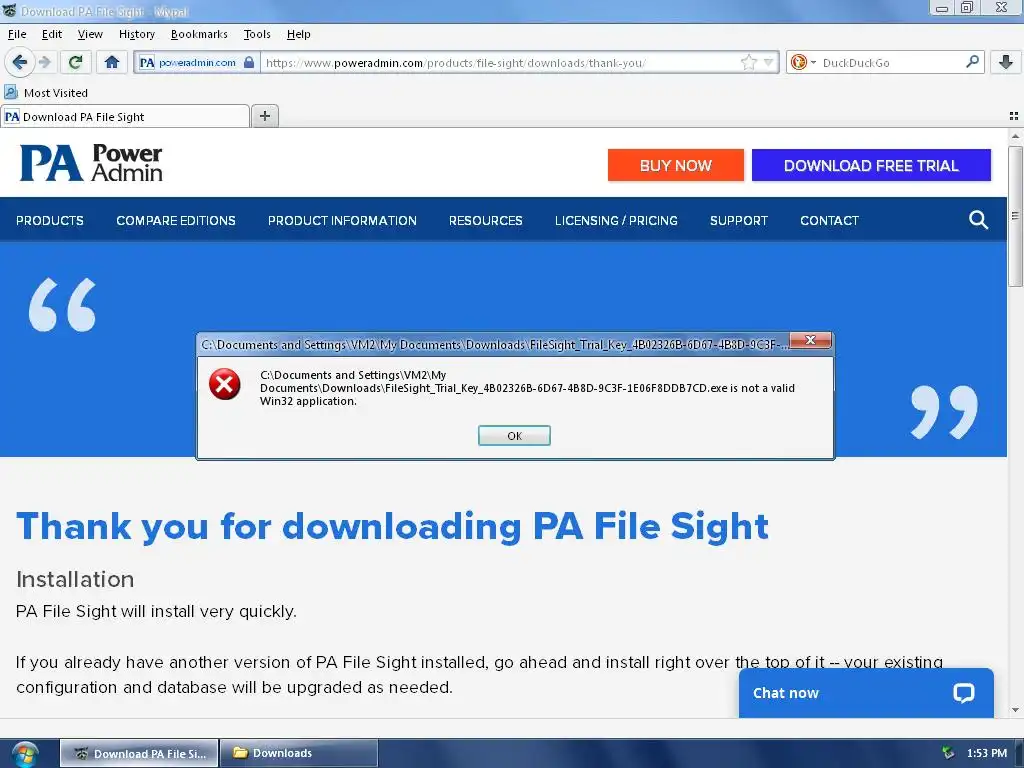Screen dimensions: 1024x768
Task: Open the downloads arrow toolbar button
Action: click(1006, 62)
